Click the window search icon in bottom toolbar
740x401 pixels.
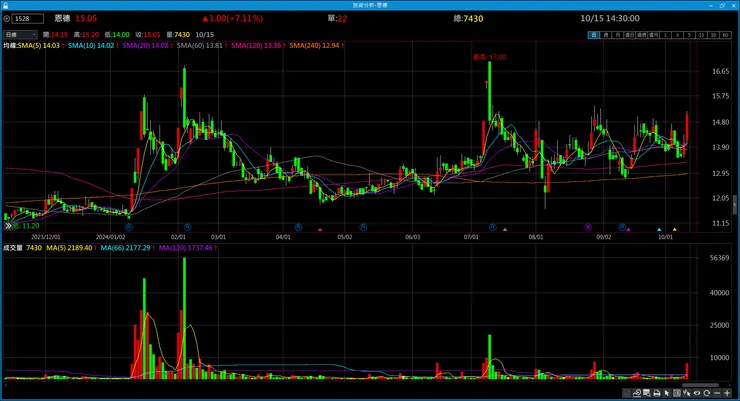647,393
